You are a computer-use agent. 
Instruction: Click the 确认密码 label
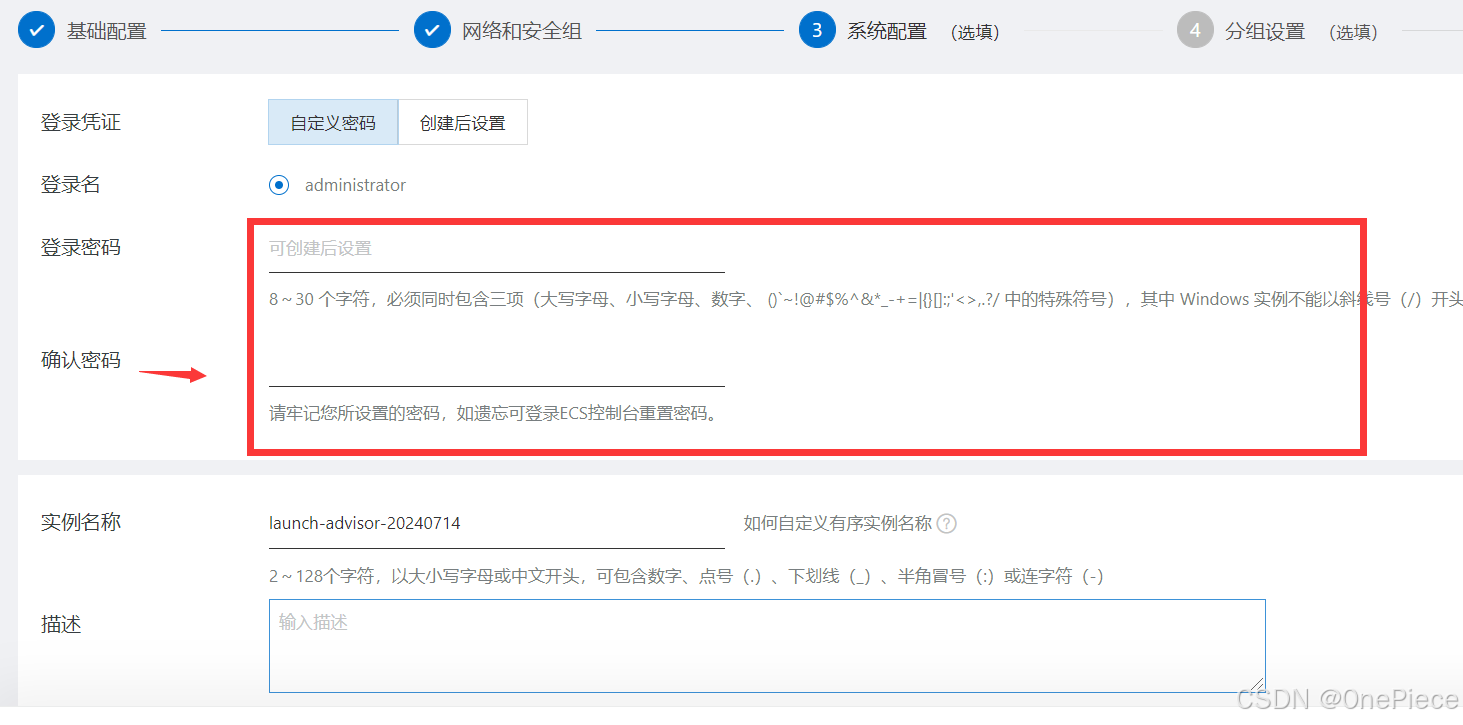tap(81, 361)
